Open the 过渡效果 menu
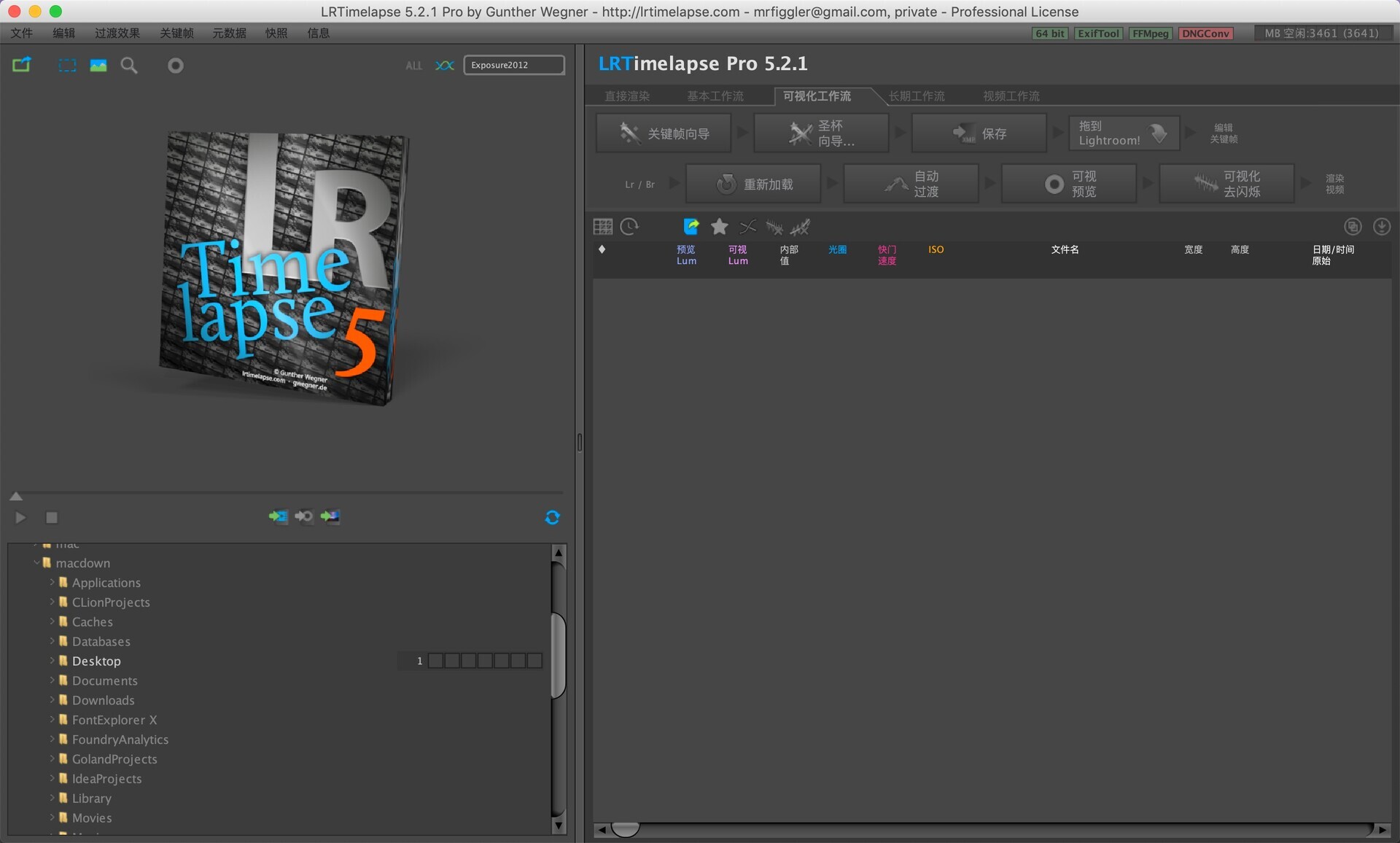This screenshot has width=1400, height=843. click(117, 34)
